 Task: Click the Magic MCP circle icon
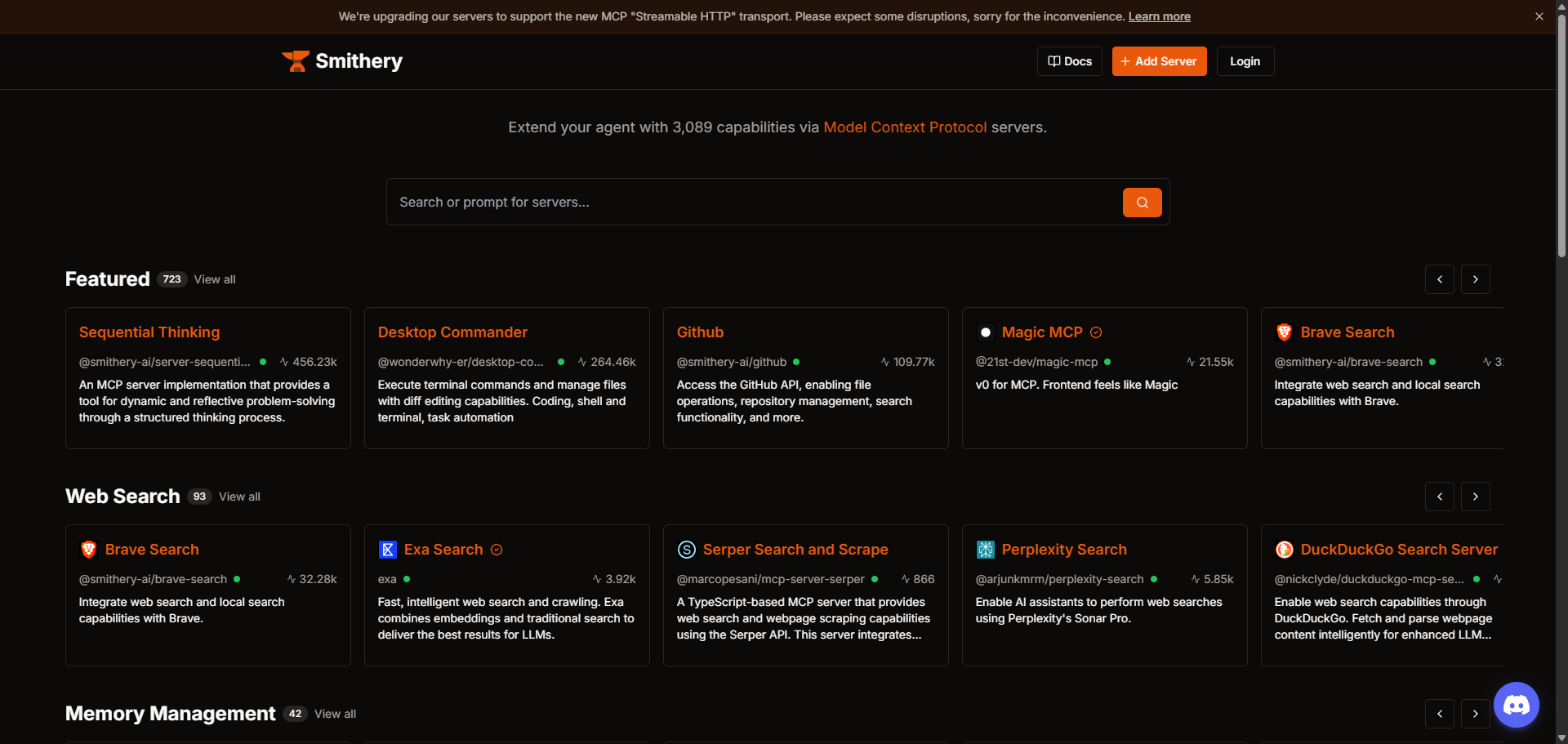pyautogui.click(x=985, y=332)
